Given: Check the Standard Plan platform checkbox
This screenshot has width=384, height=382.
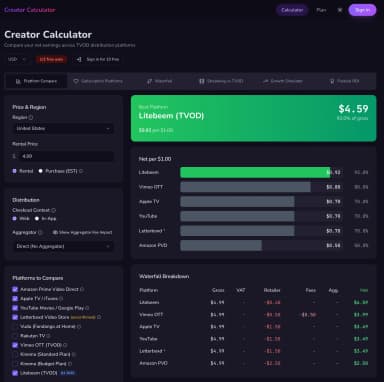Looking at the screenshot, I should point(15,354).
